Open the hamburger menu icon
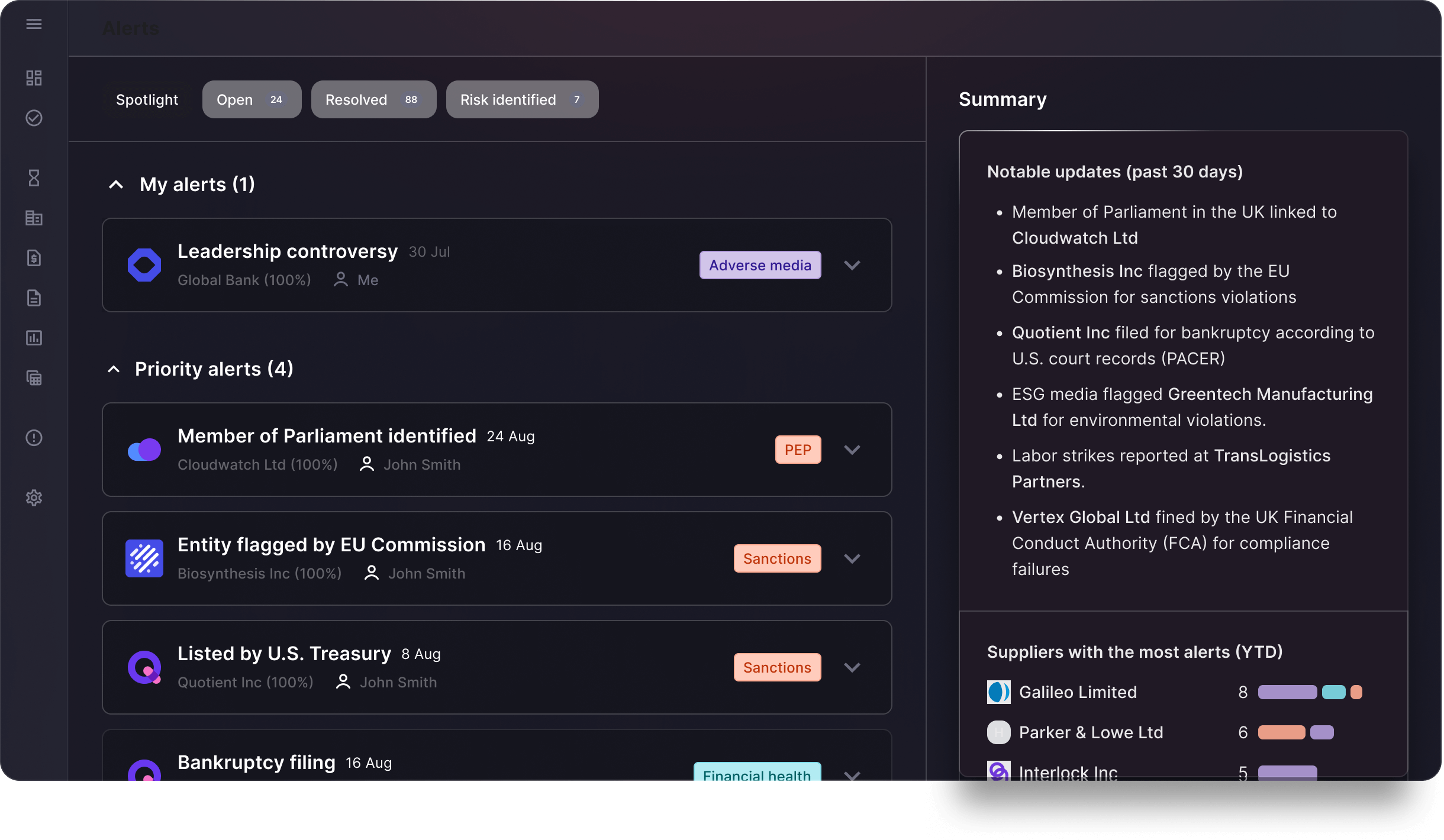Viewport: 1444px width, 840px height. tap(34, 24)
